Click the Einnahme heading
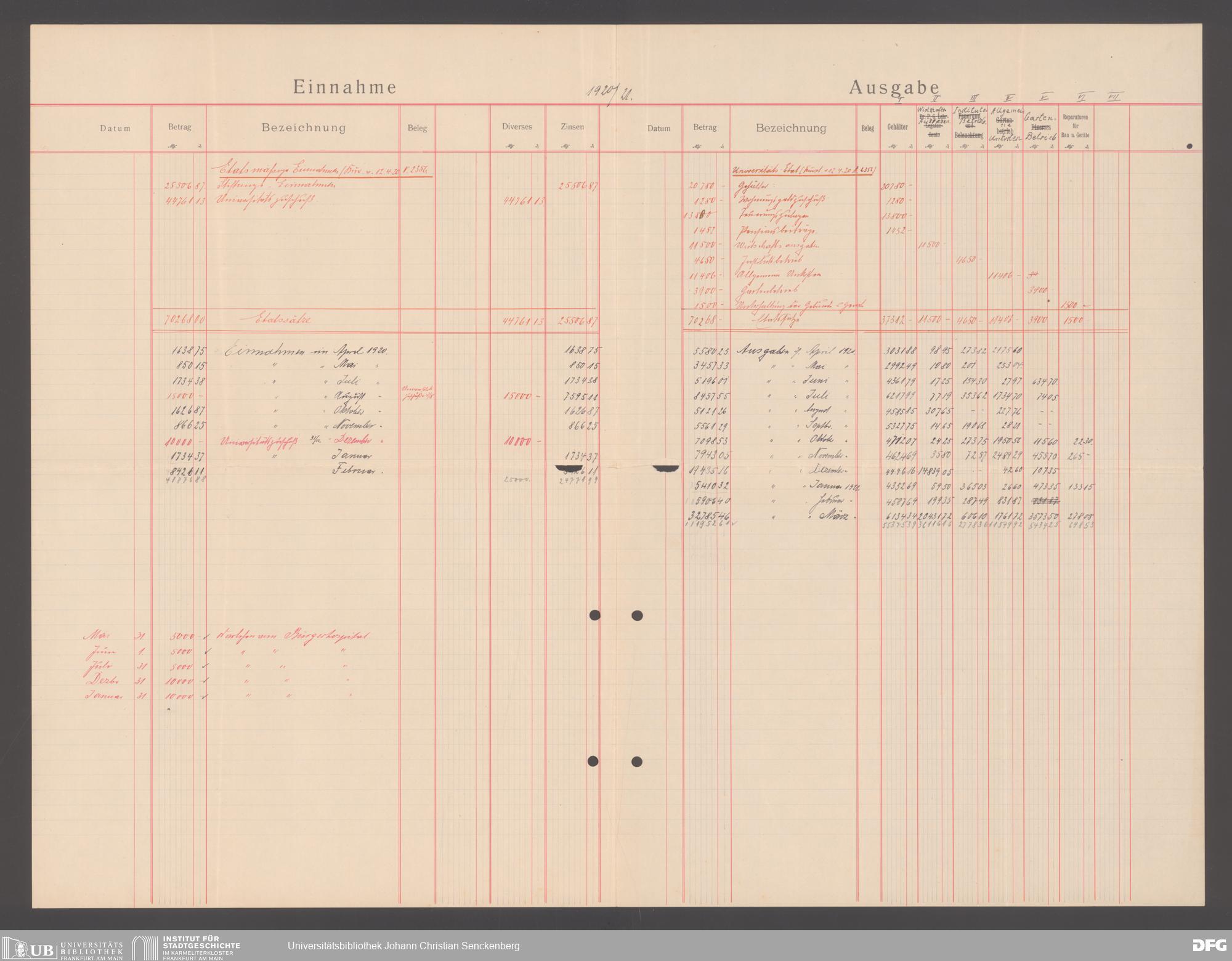Viewport: 1232px width, 961px height. click(345, 87)
